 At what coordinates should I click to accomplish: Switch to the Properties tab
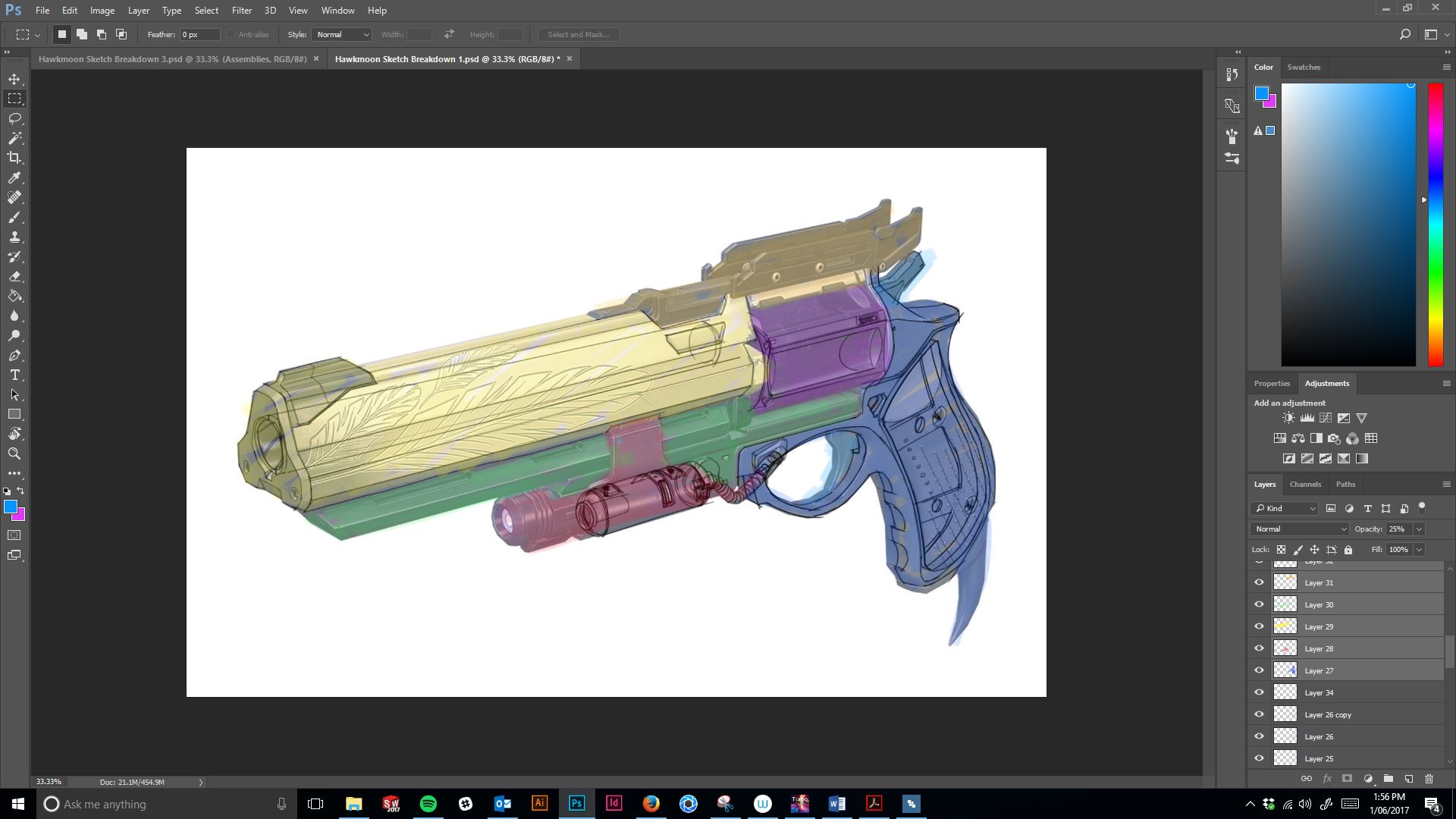[x=1272, y=384]
